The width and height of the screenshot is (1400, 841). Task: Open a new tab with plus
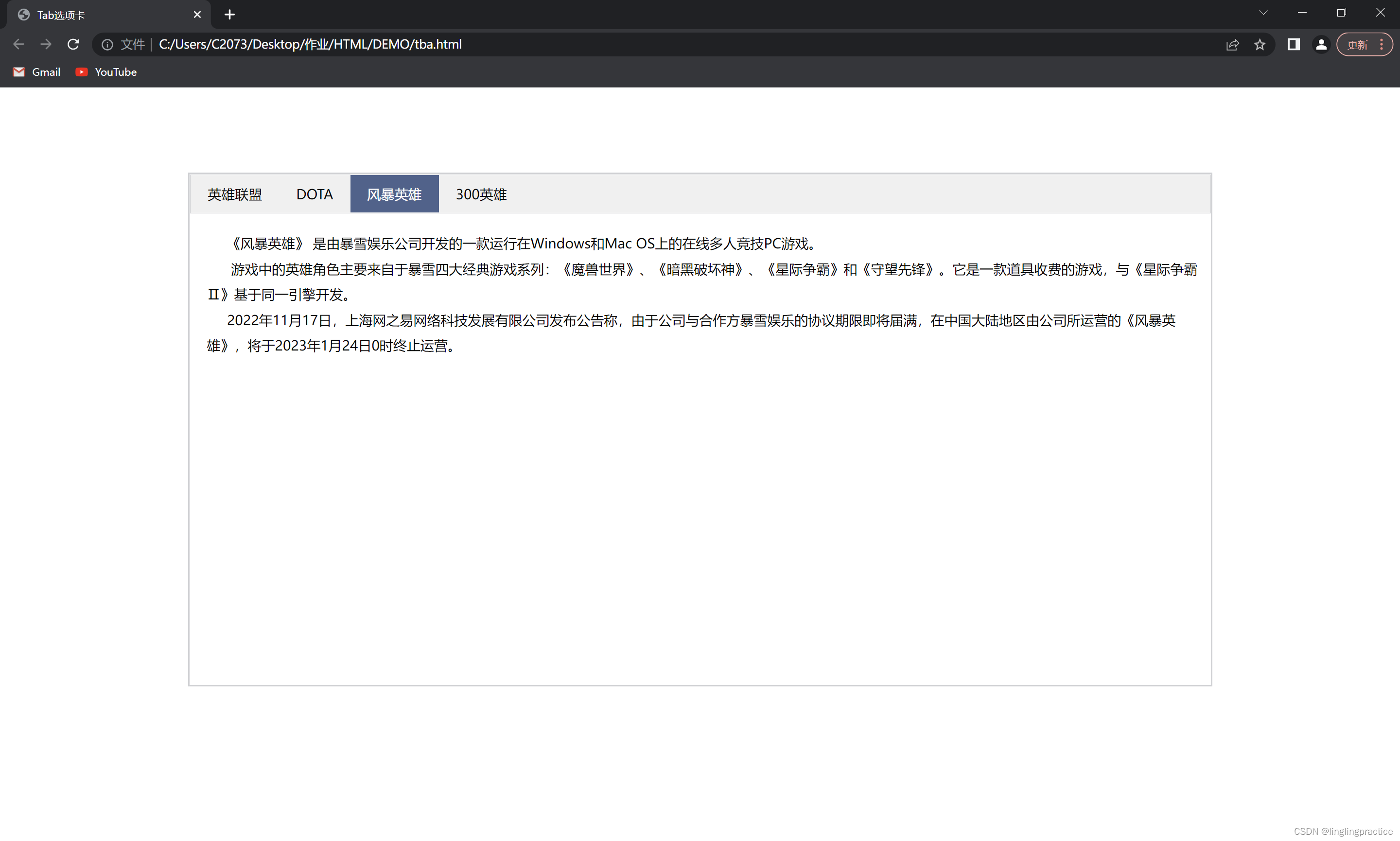coord(229,15)
